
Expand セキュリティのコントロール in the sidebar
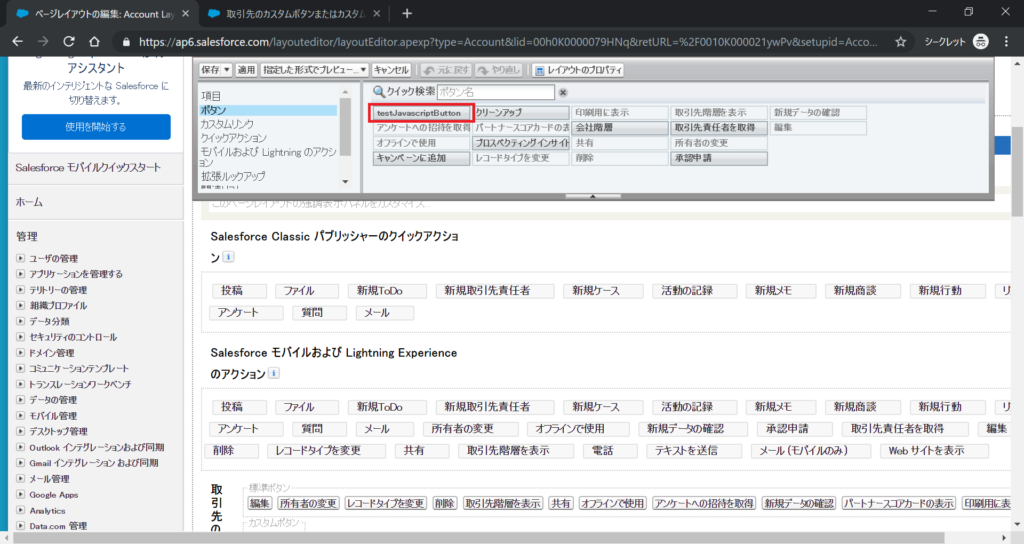click(21, 337)
